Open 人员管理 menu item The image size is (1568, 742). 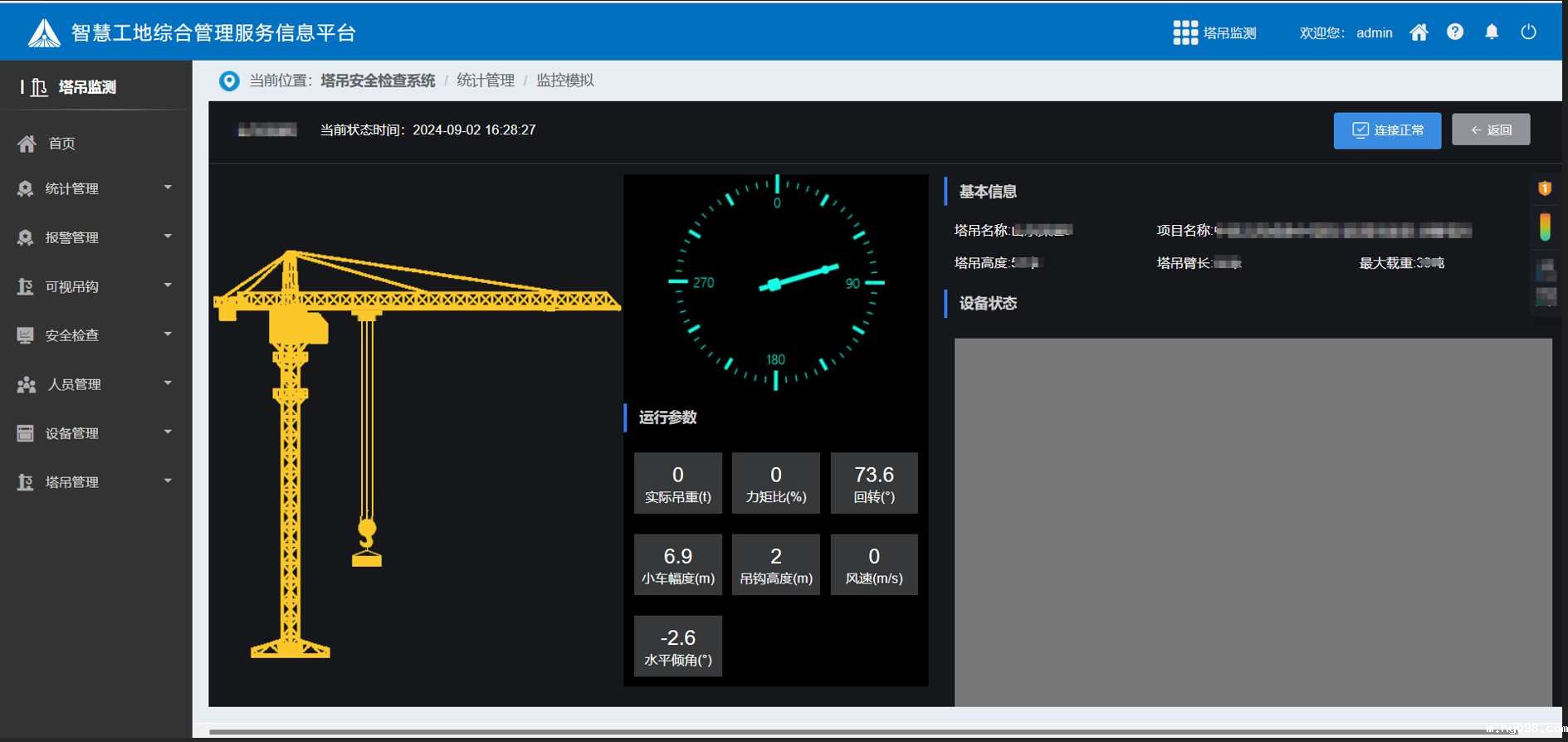[75, 384]
